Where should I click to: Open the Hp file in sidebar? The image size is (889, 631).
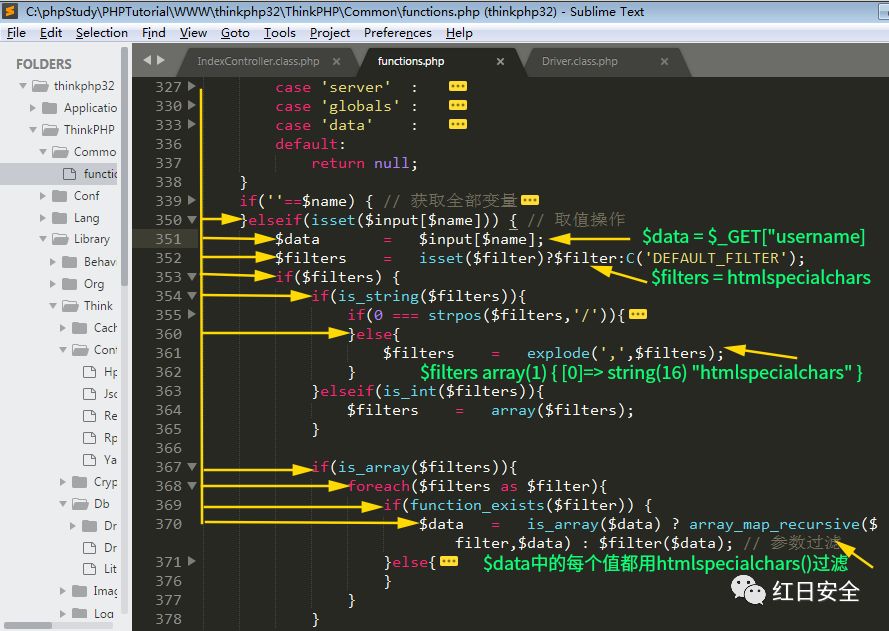click(x=111, y=372)
